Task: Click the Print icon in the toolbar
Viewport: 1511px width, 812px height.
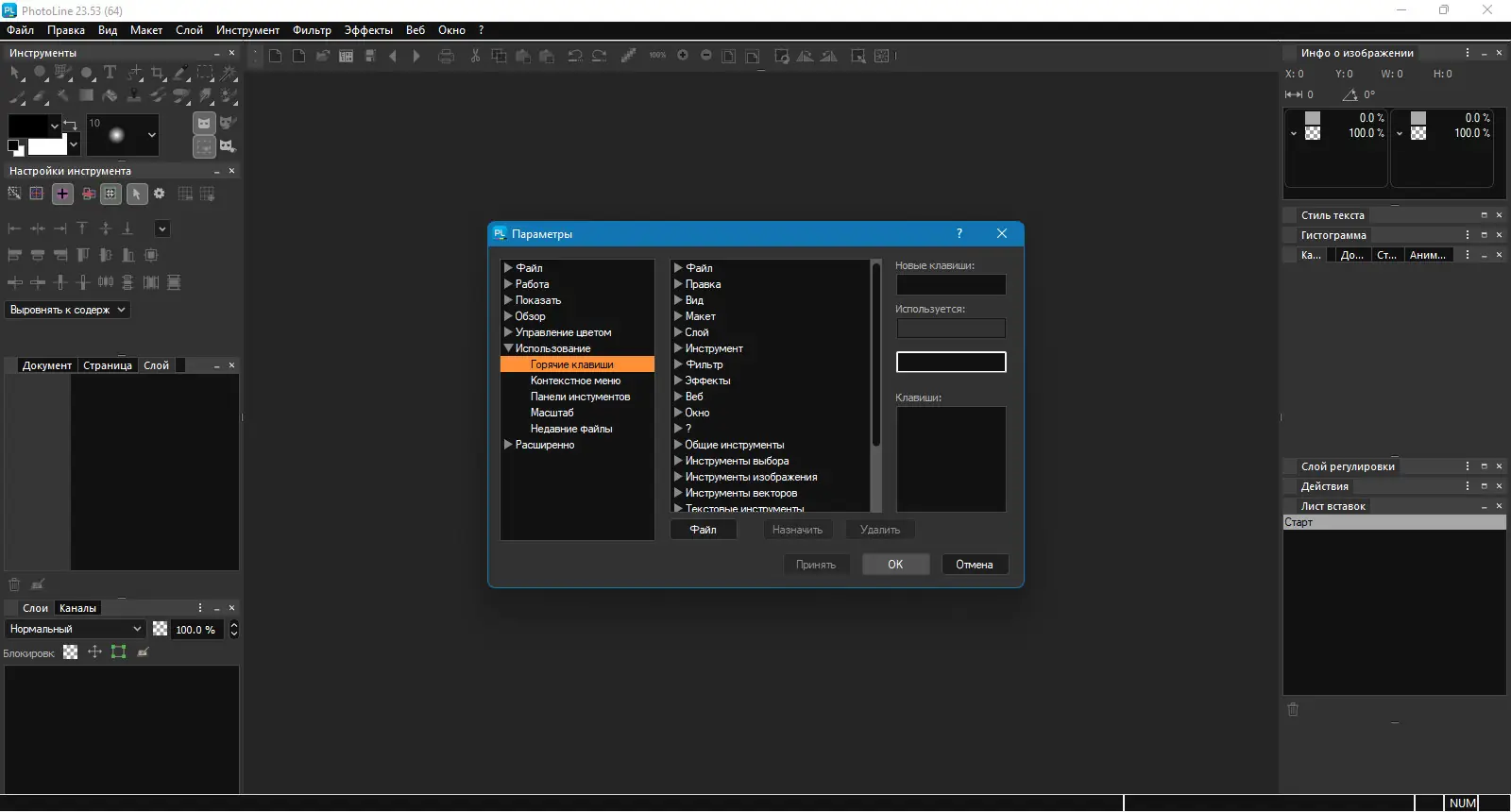Action: pyautogui.click(x=447, y=57)
